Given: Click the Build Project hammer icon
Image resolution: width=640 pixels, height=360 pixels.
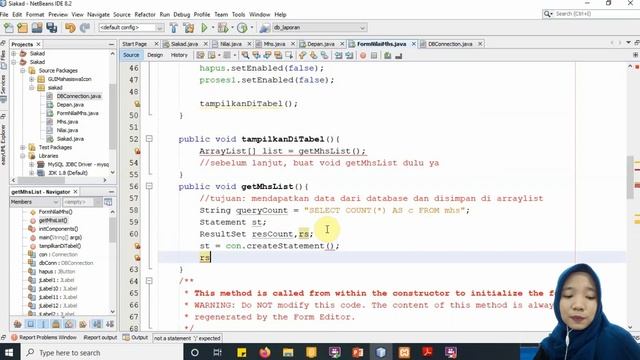Looking at the screenshot, I should pos(174,27).
